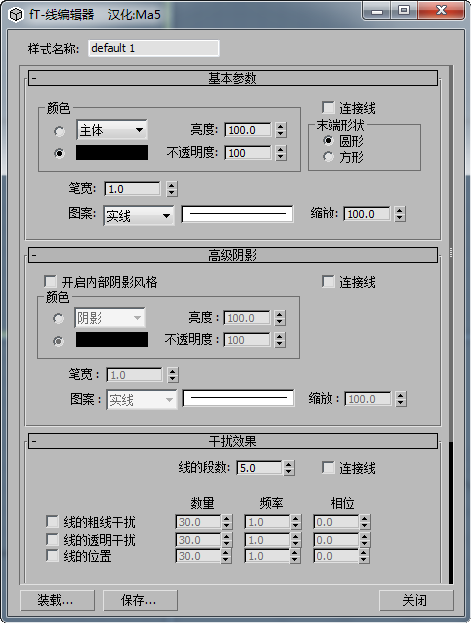Click the black color swatch in 基本参数
The image size is (471, 623).
[112, 153]
